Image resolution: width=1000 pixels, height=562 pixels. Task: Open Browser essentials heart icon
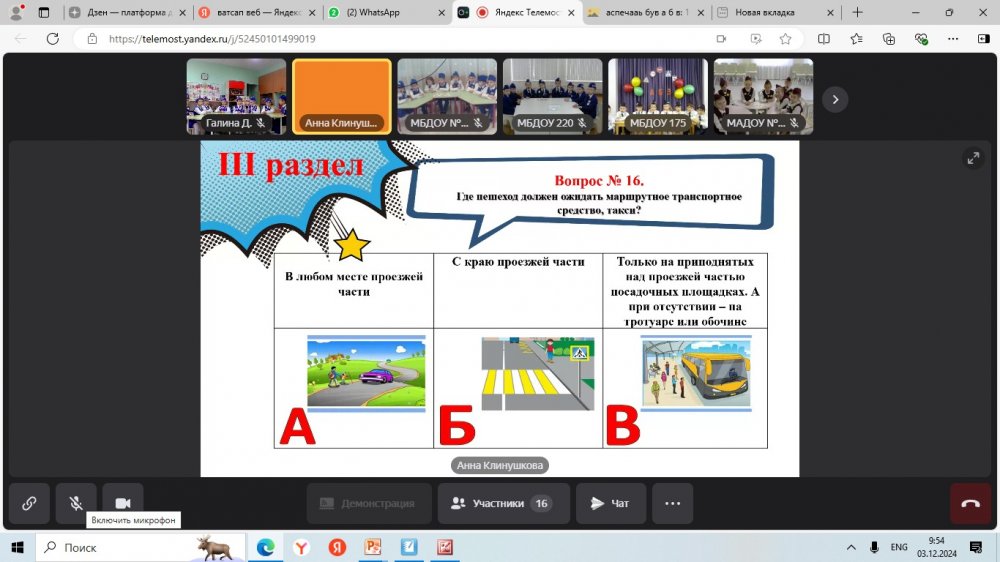click(920, 39)
